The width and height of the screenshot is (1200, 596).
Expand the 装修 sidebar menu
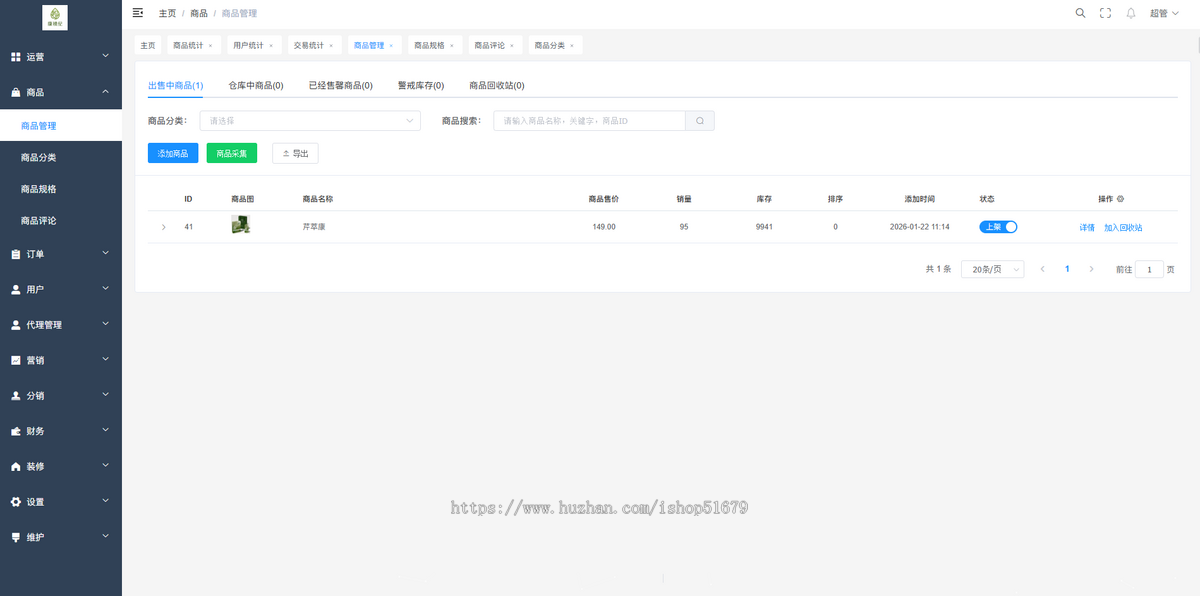[x=61, y=466]
